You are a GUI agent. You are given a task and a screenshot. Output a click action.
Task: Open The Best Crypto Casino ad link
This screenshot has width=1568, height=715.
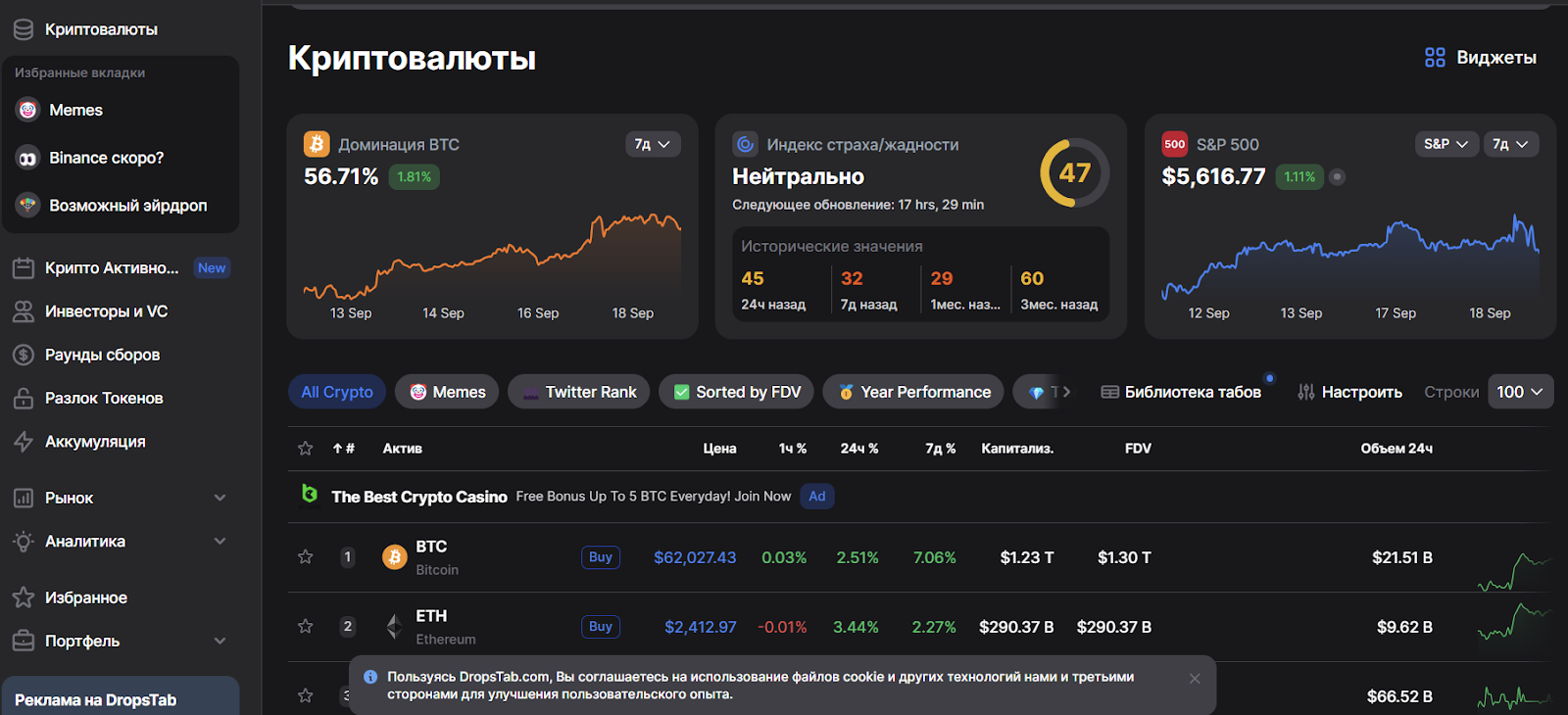419,497
